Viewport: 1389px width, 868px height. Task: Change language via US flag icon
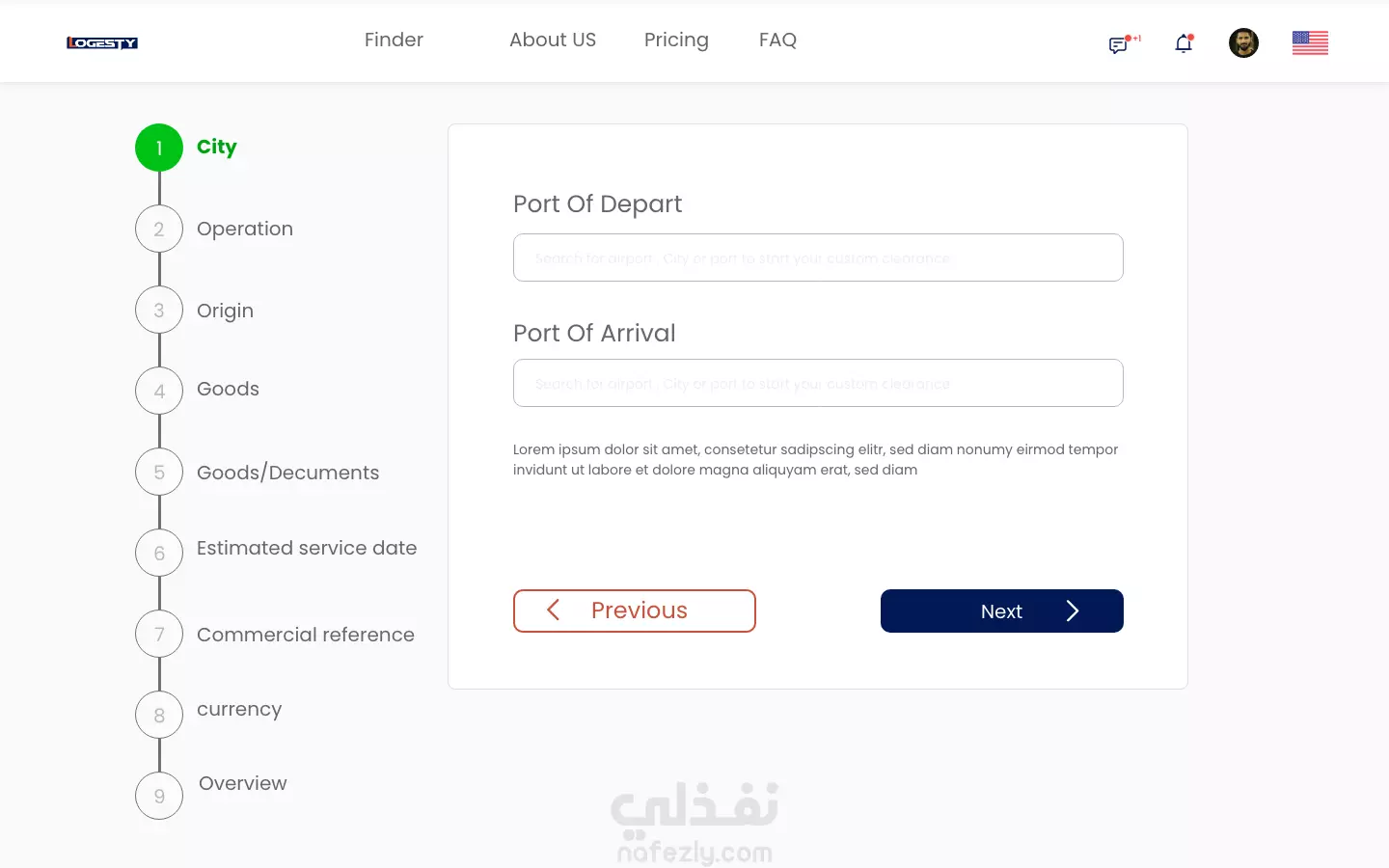1310,42
